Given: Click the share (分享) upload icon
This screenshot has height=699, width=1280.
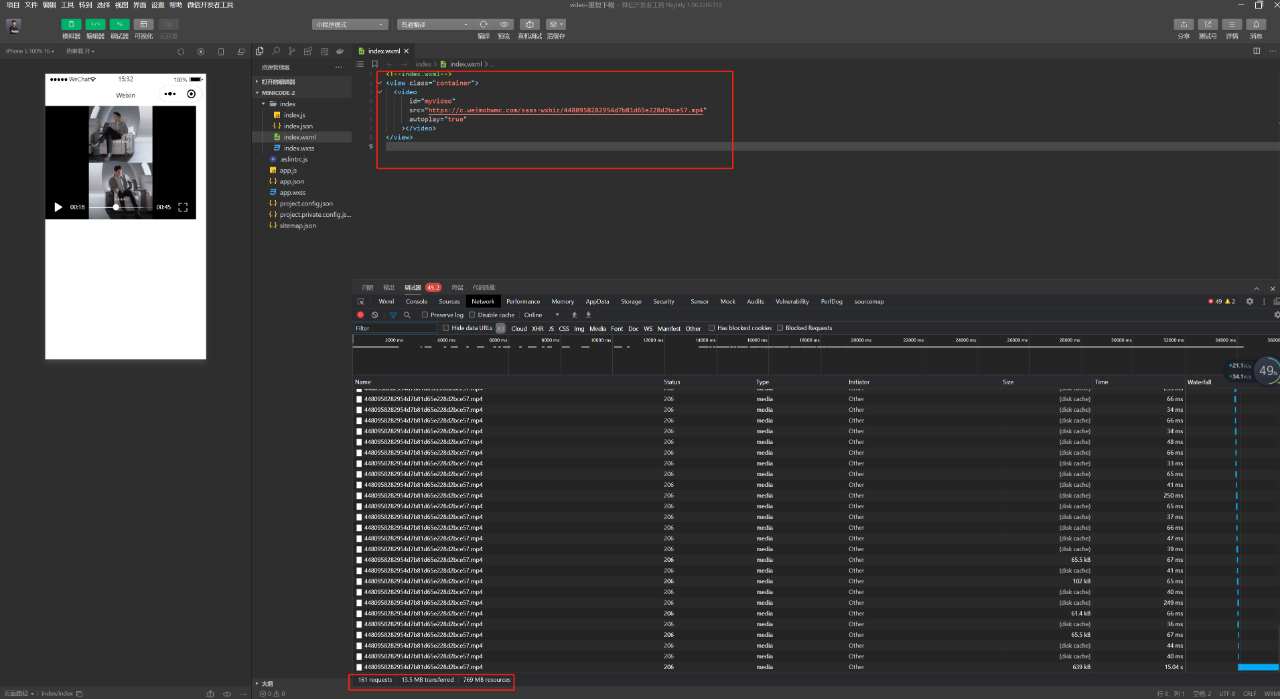Looking at the screenshot, I should click(1184, 24).
